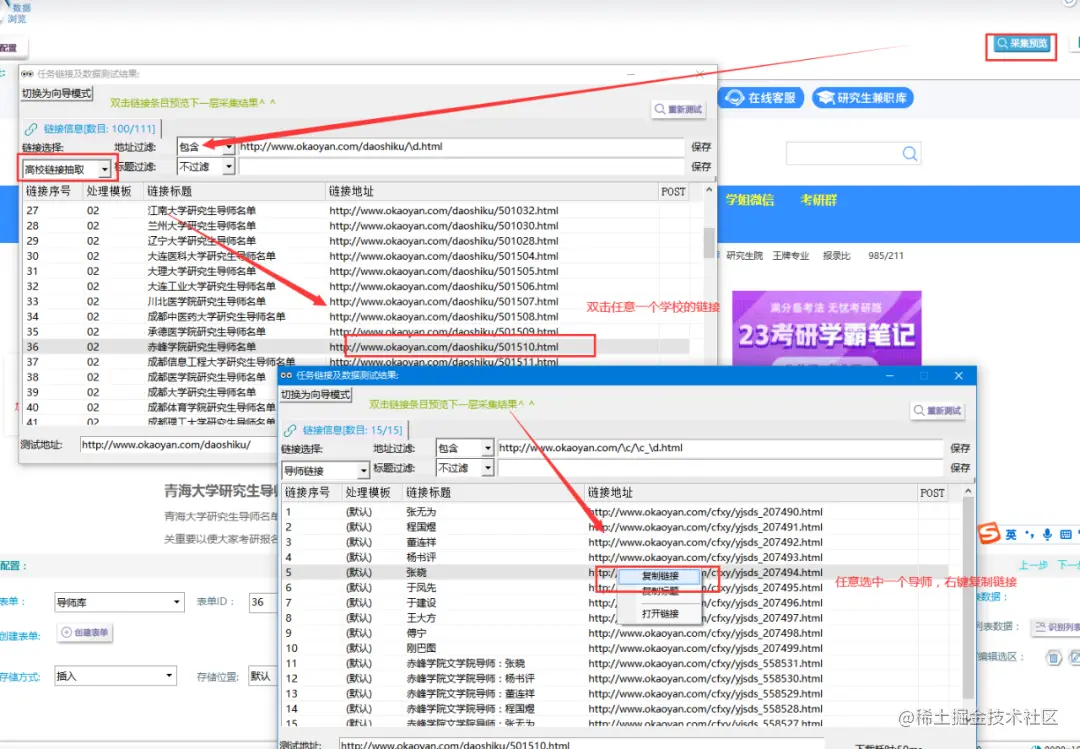Click 保存 beside address filter in back window

click(x=701, y=147)
